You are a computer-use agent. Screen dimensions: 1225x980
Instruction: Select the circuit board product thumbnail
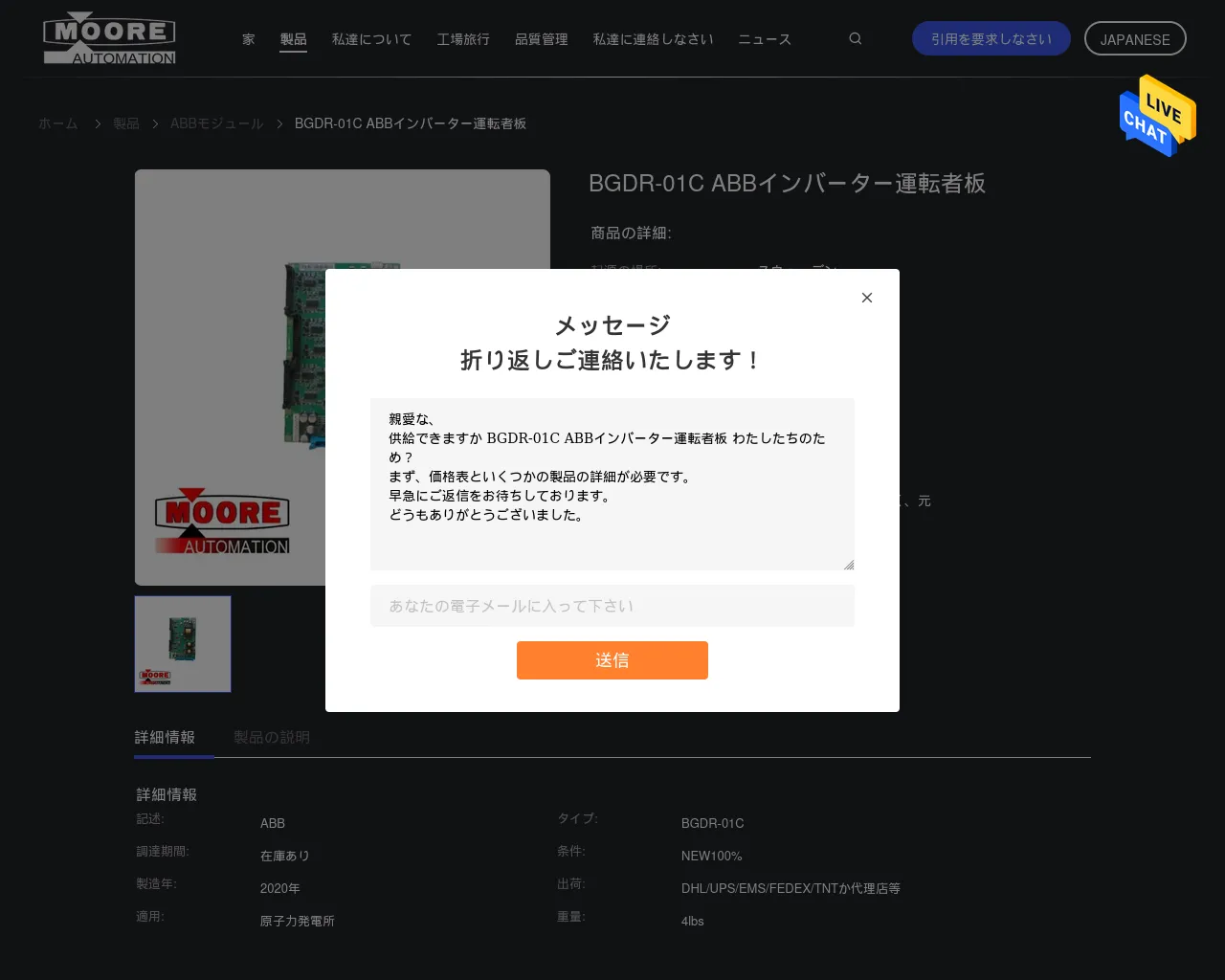183,644
